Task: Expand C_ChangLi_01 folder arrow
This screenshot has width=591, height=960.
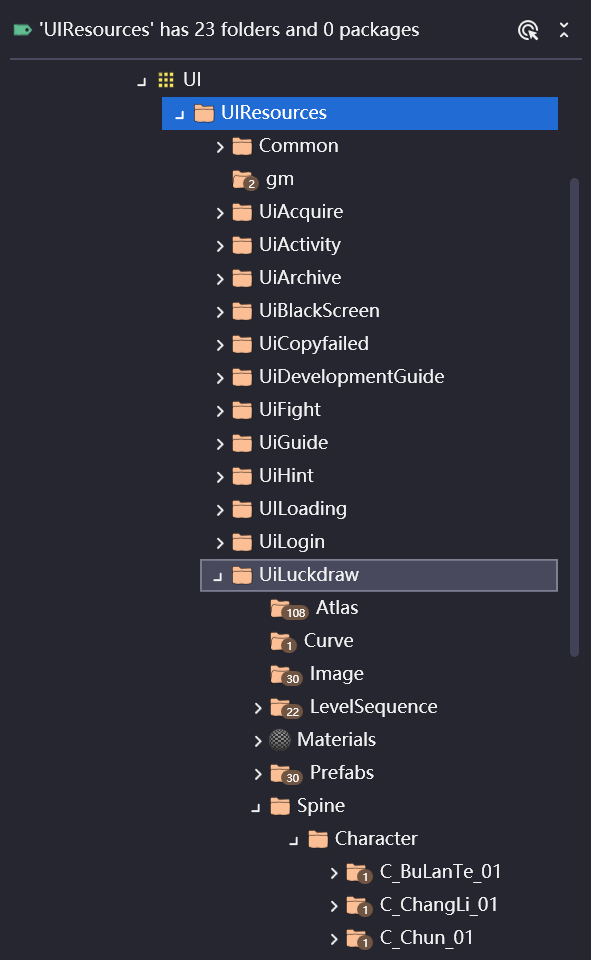Action: tap(334, 906)
